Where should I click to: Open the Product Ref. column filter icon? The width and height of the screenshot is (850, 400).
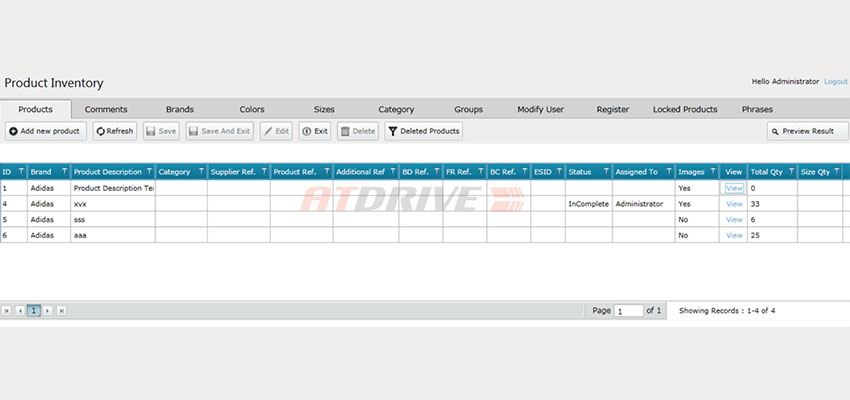pyautogui.click(x=326, y=172)
